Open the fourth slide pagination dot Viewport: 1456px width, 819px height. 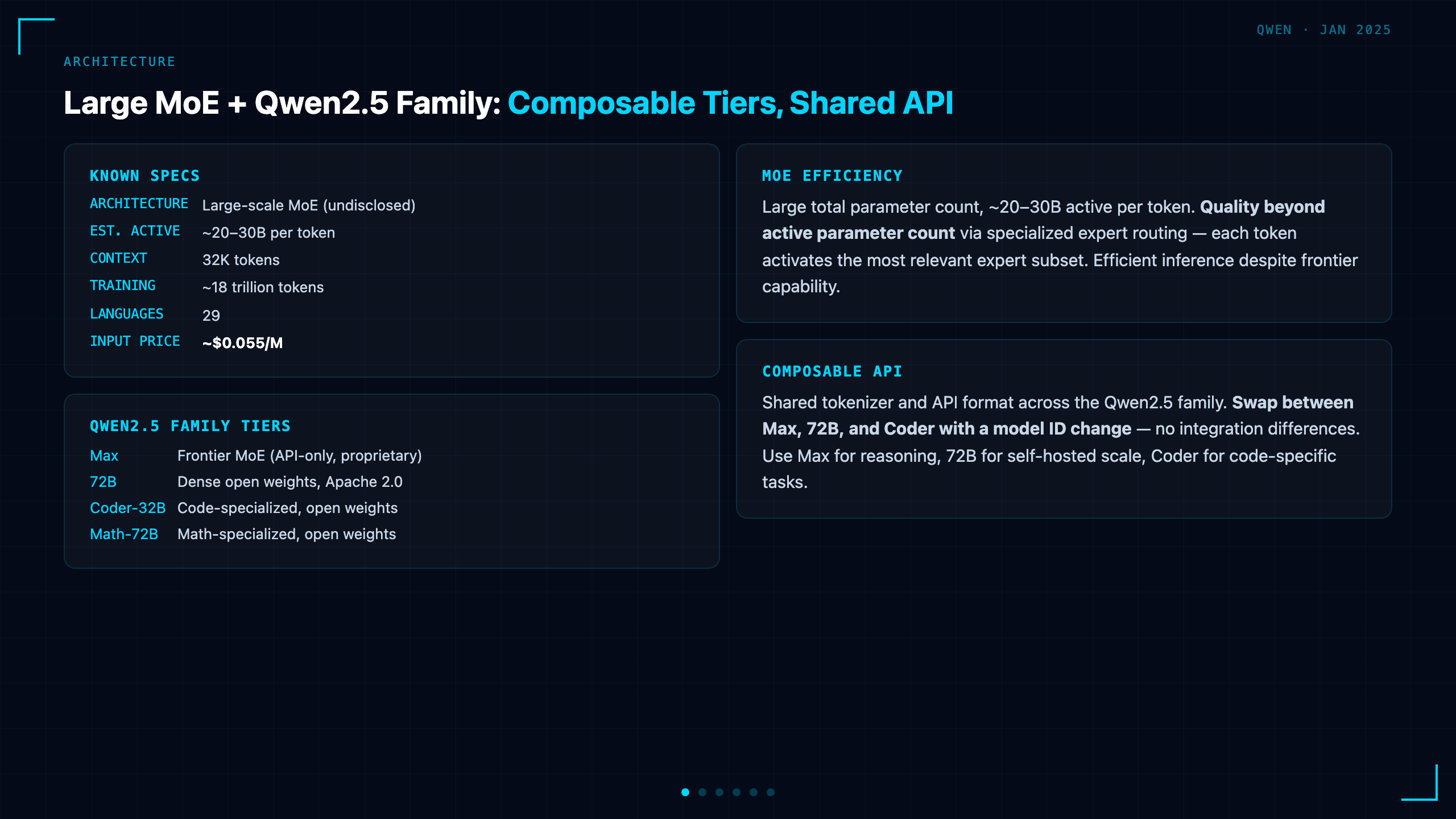737,792
